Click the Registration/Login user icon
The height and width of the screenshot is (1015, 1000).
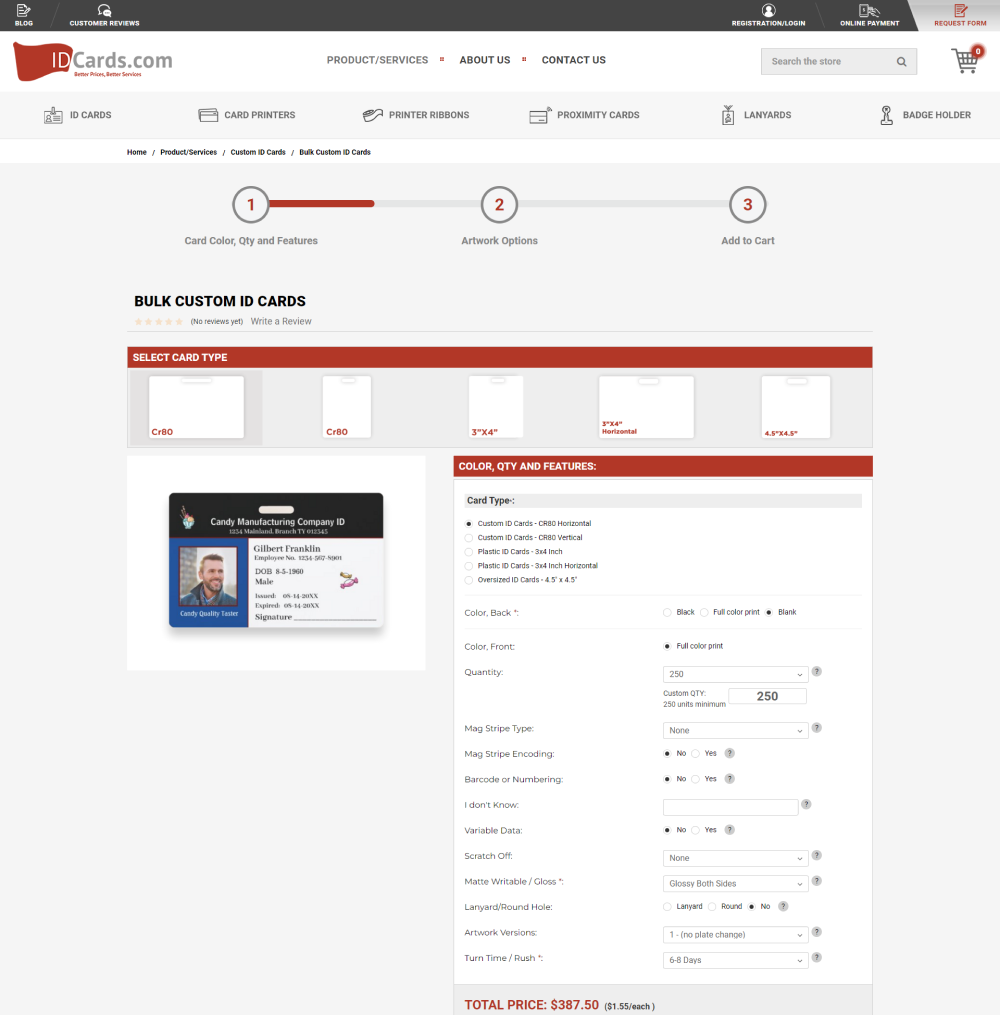click(x=768, y=10)
